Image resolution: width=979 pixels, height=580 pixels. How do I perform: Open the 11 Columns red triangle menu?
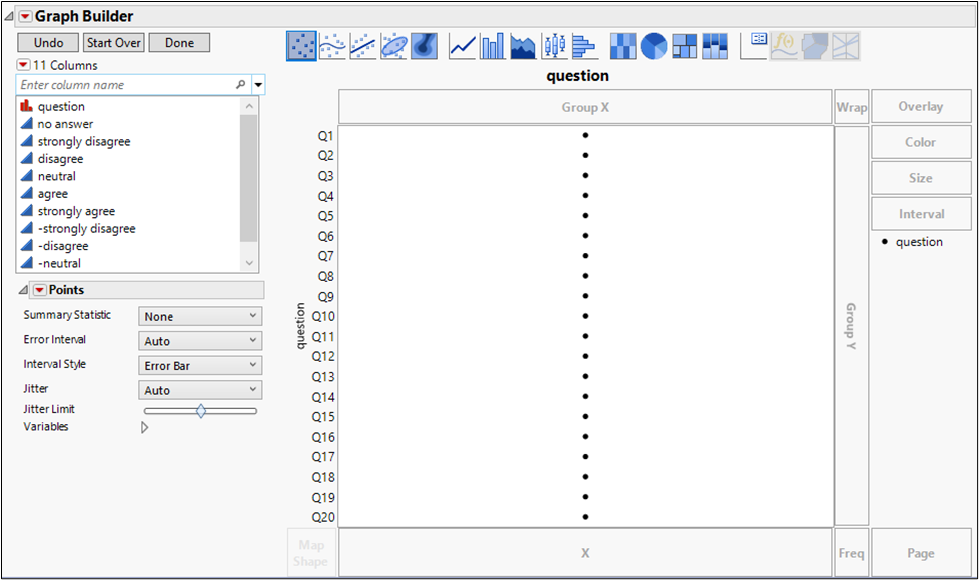(23, 65)
